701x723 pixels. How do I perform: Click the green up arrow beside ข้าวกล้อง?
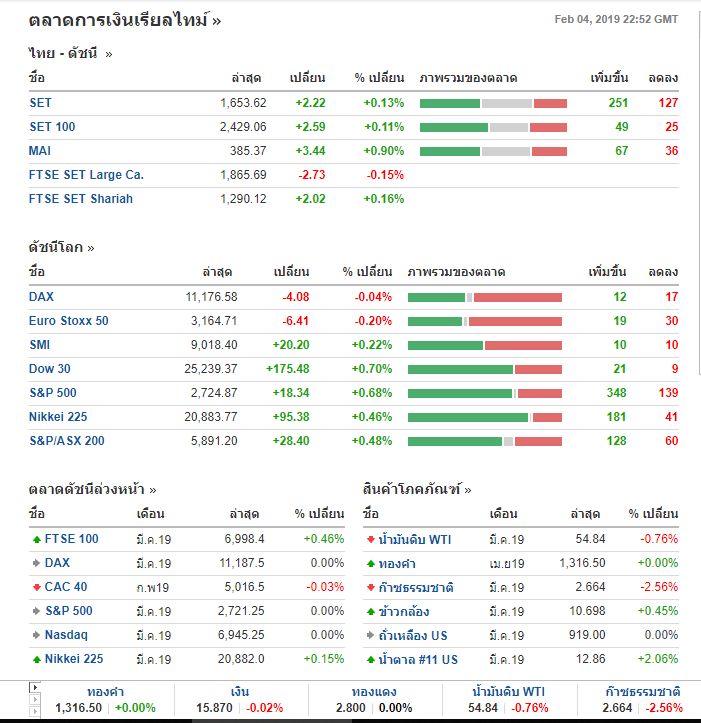(371, 611)
